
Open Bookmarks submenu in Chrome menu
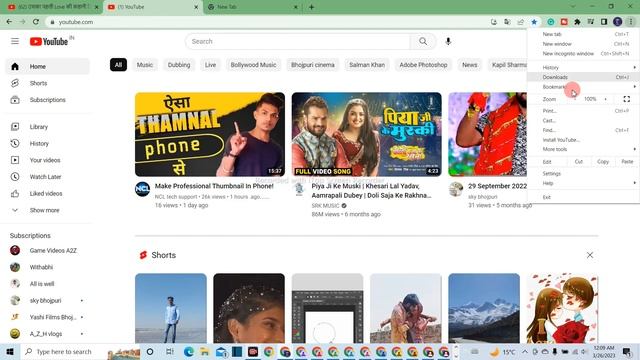pyautogui.click(x=583, y=87)
